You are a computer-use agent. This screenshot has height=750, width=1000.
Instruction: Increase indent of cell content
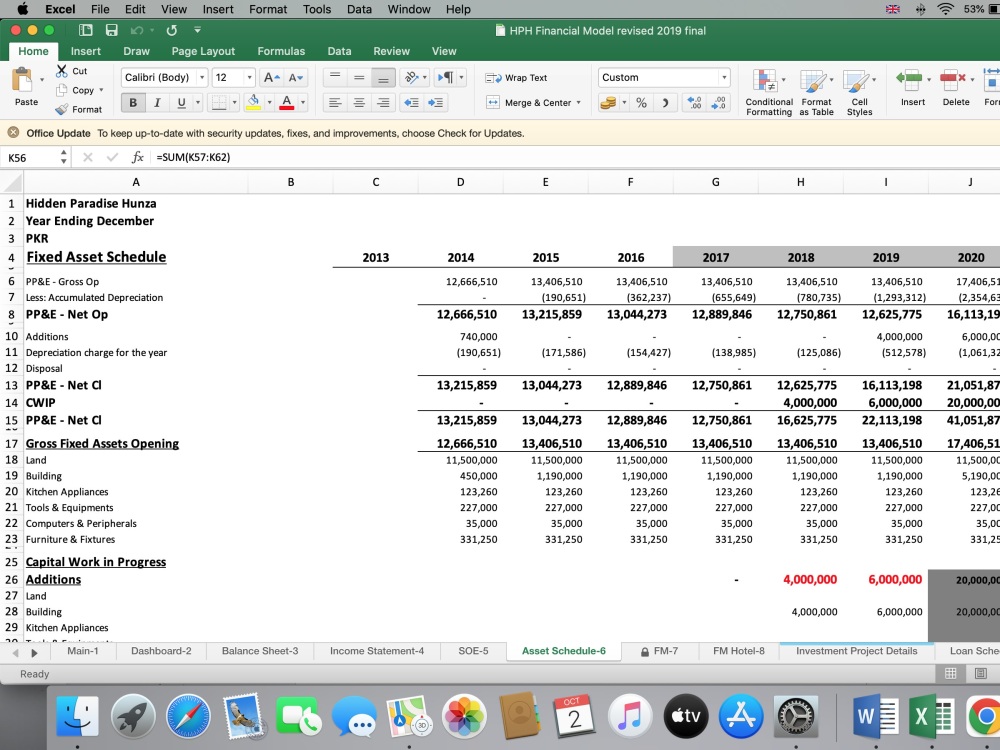point(436,102)
